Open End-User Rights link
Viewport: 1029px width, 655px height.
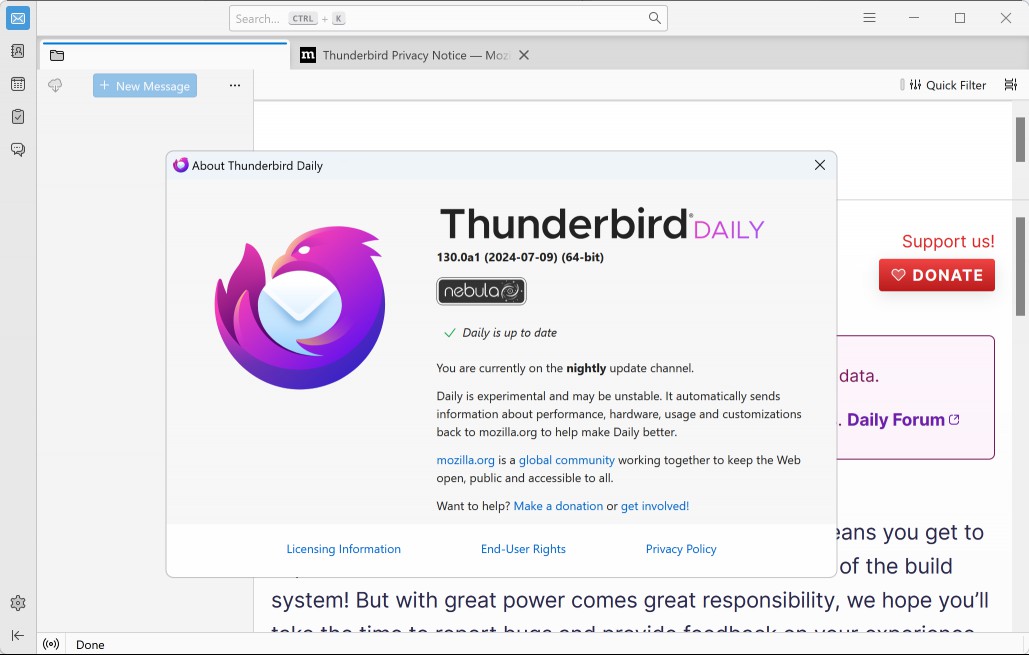coord(523,549)
